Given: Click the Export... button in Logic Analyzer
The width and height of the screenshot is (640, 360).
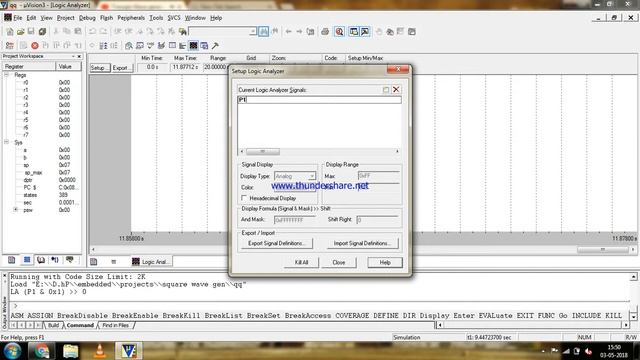Looking at the screenshot, I should click(x=122, y=68).
